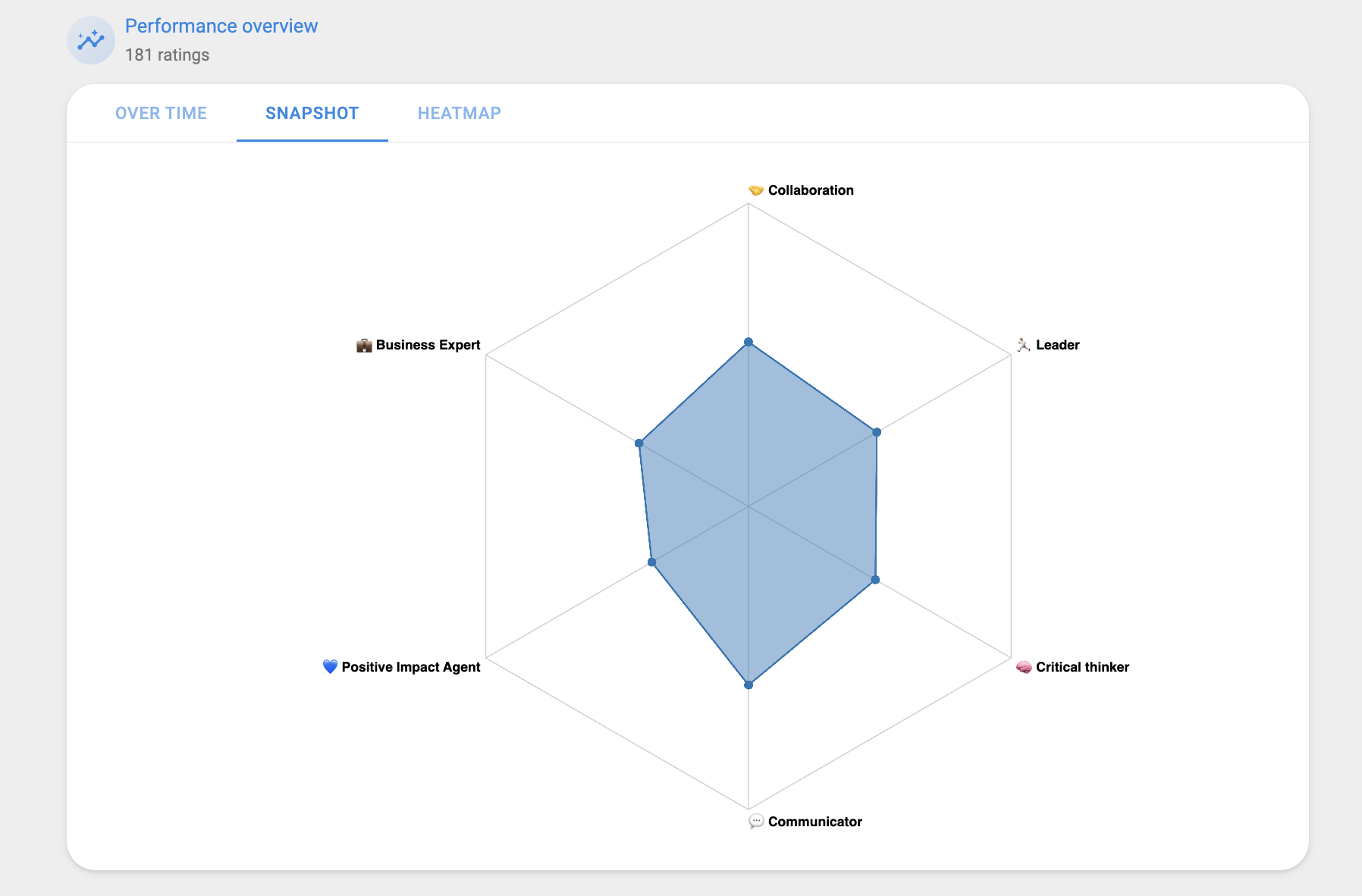Screen dimensions: 1362x896
Task: Switch to the Over Time tab
Action: point(161,113)
